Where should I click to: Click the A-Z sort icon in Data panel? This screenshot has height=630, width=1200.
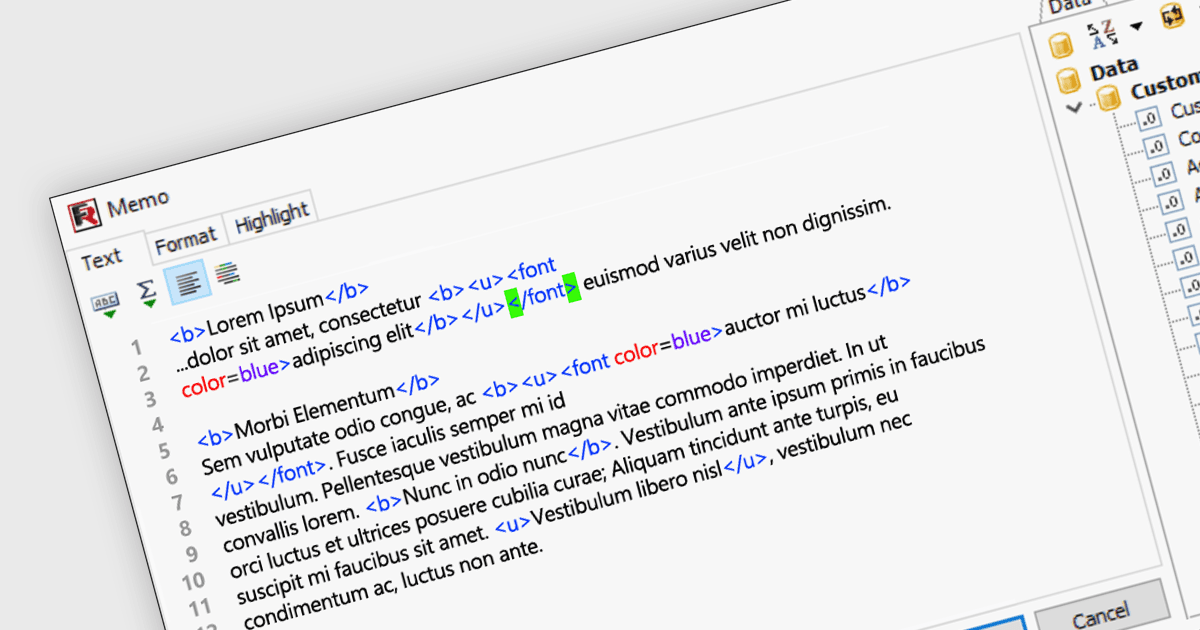[x=1103, y=33]
